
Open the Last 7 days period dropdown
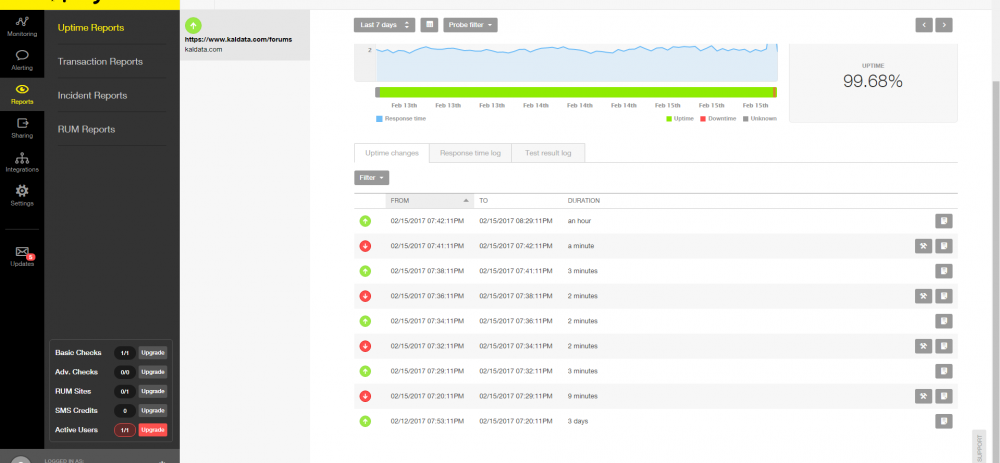tap(385, 25)
